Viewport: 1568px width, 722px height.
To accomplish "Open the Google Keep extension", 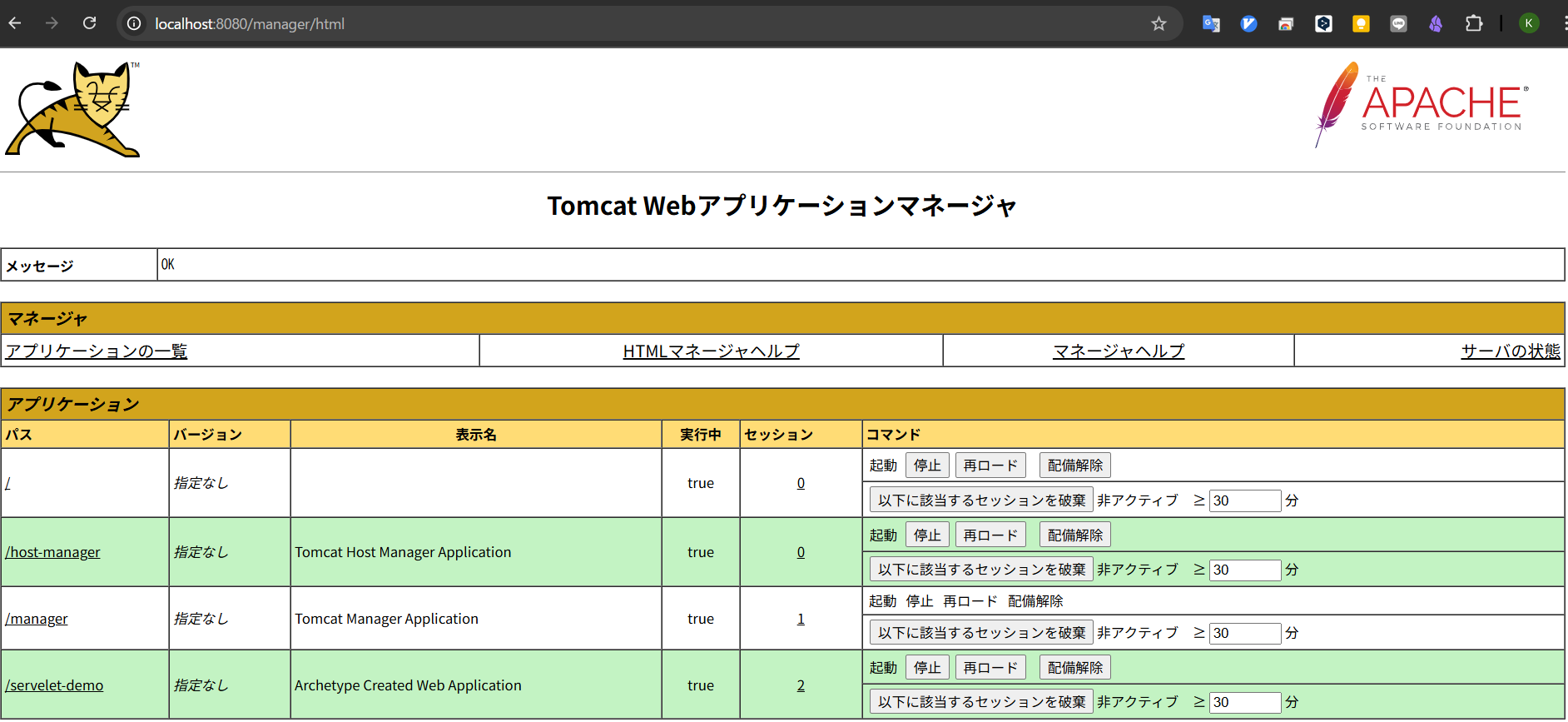I will coord(1361,24).
